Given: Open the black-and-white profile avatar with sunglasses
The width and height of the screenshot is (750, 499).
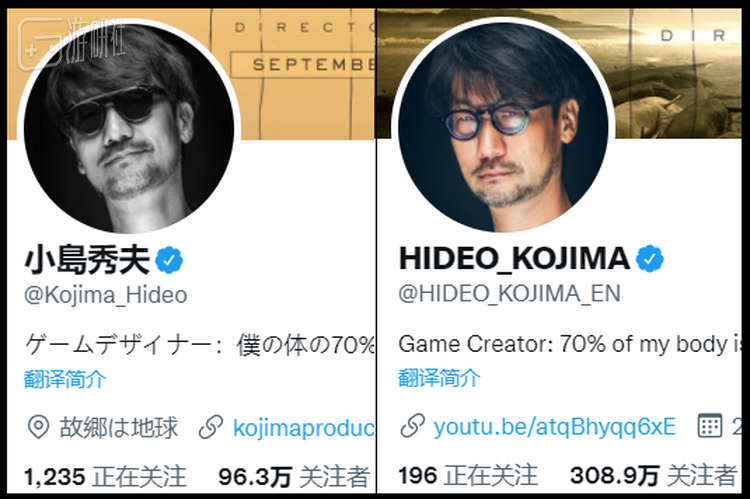Looking at the screenshot, I should 129,128.
